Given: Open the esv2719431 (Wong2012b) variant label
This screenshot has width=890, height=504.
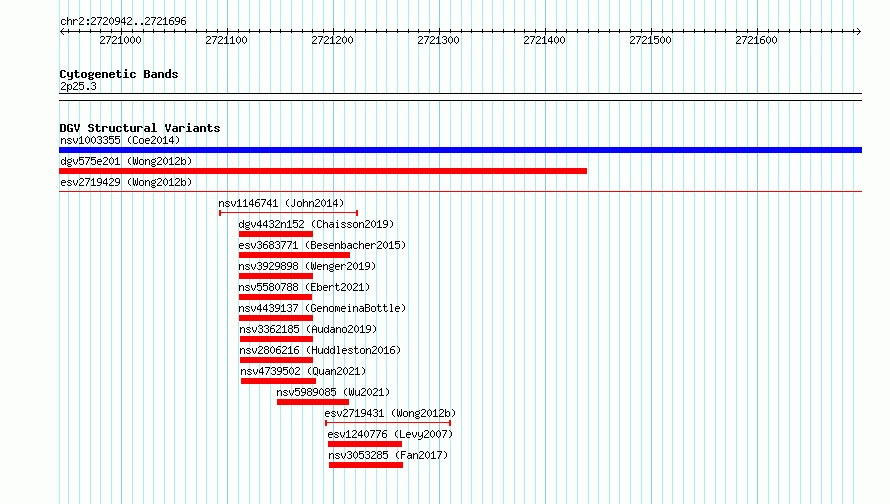Looking at the screenshot, I should pos(390,413).
